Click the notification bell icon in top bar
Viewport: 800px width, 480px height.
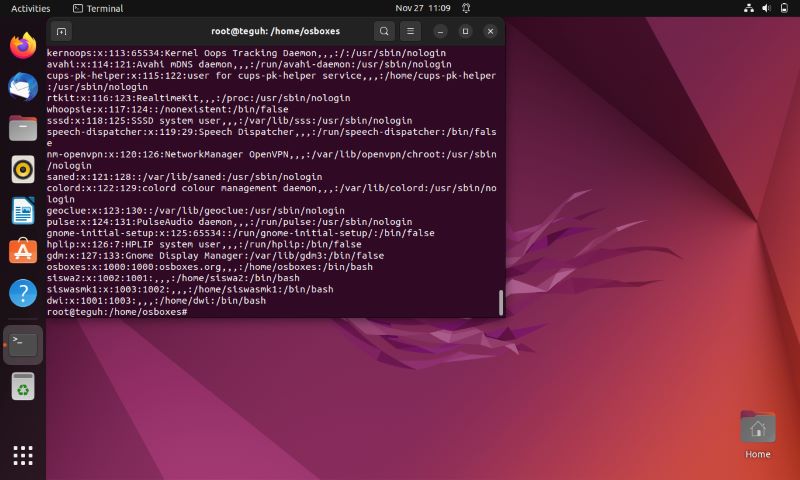[x=466, y=8]
